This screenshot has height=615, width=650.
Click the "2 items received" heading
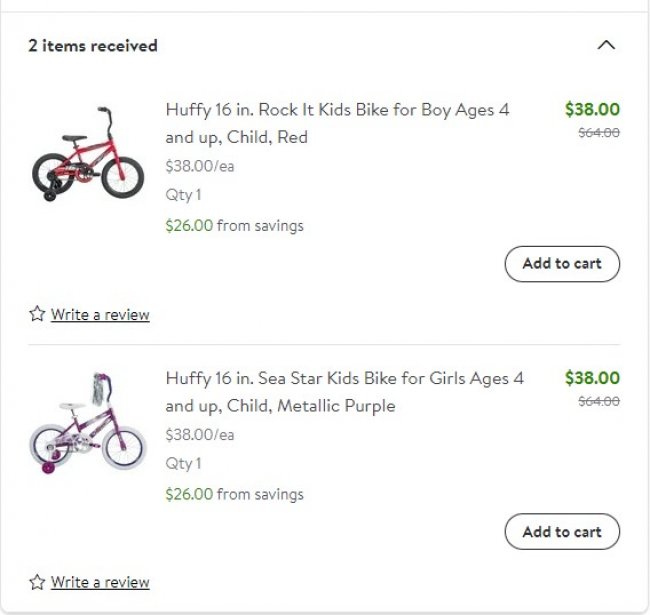pyautogui.click(x=93, y=45)
